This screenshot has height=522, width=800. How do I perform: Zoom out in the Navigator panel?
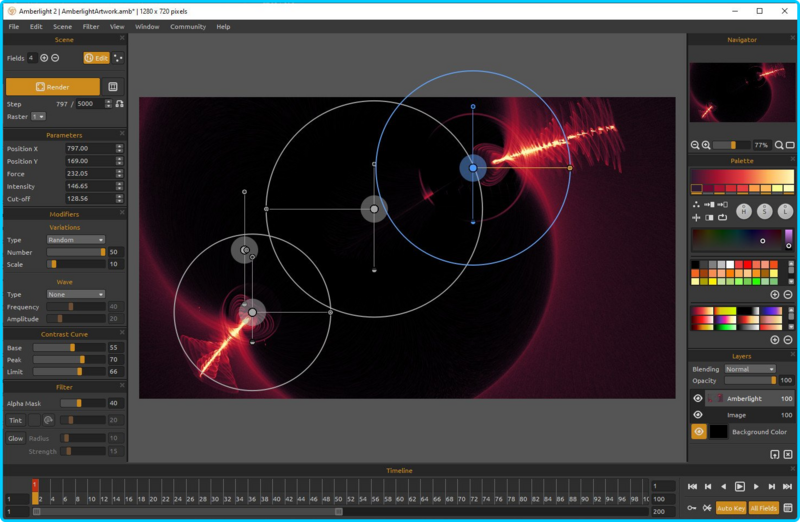tap(695, 145)
